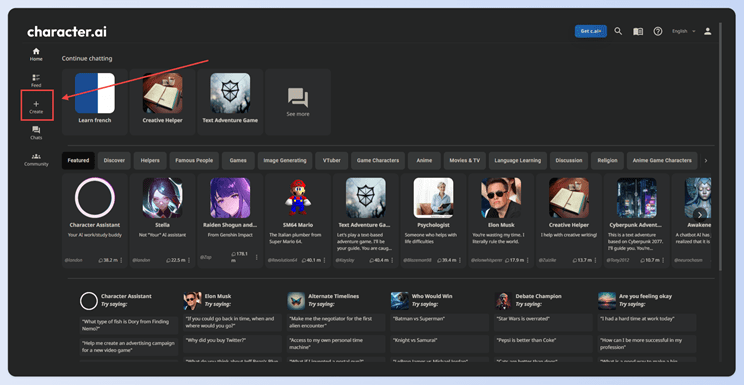Open the book guide icon
Image resolution: width=744 pixels, height=385 pixels.
(638, 31)
